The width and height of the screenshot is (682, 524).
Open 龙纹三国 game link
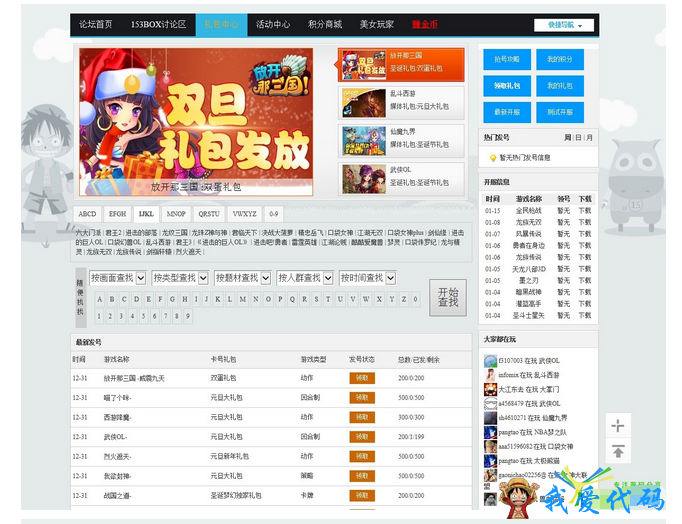point(175,233)
